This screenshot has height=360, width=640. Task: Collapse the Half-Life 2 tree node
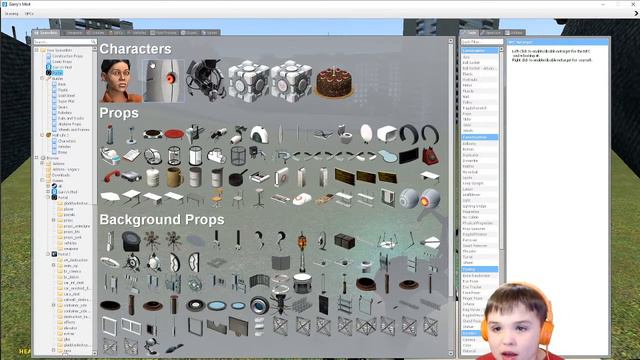click(42, 135)
